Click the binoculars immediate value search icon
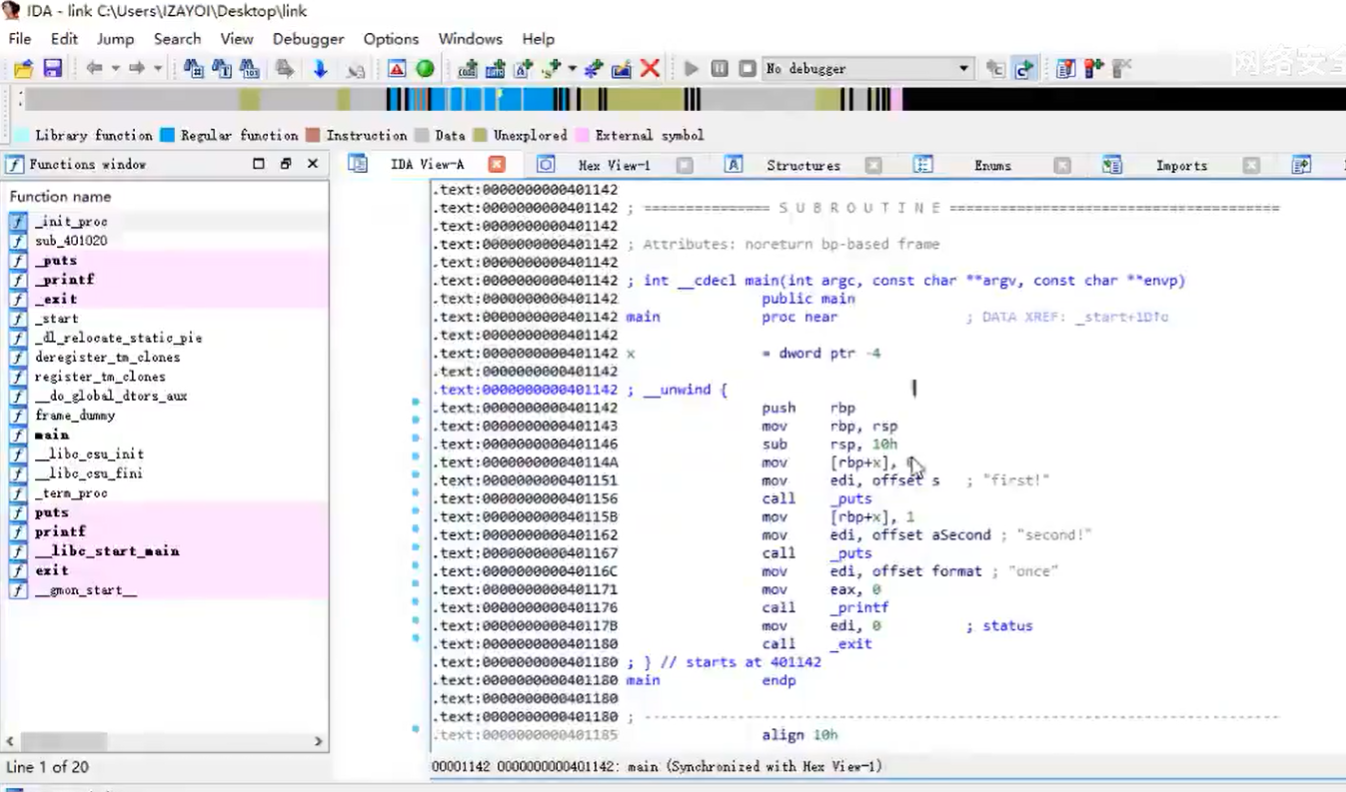This screenshot has height=792, width=1346. pos(250,69)
